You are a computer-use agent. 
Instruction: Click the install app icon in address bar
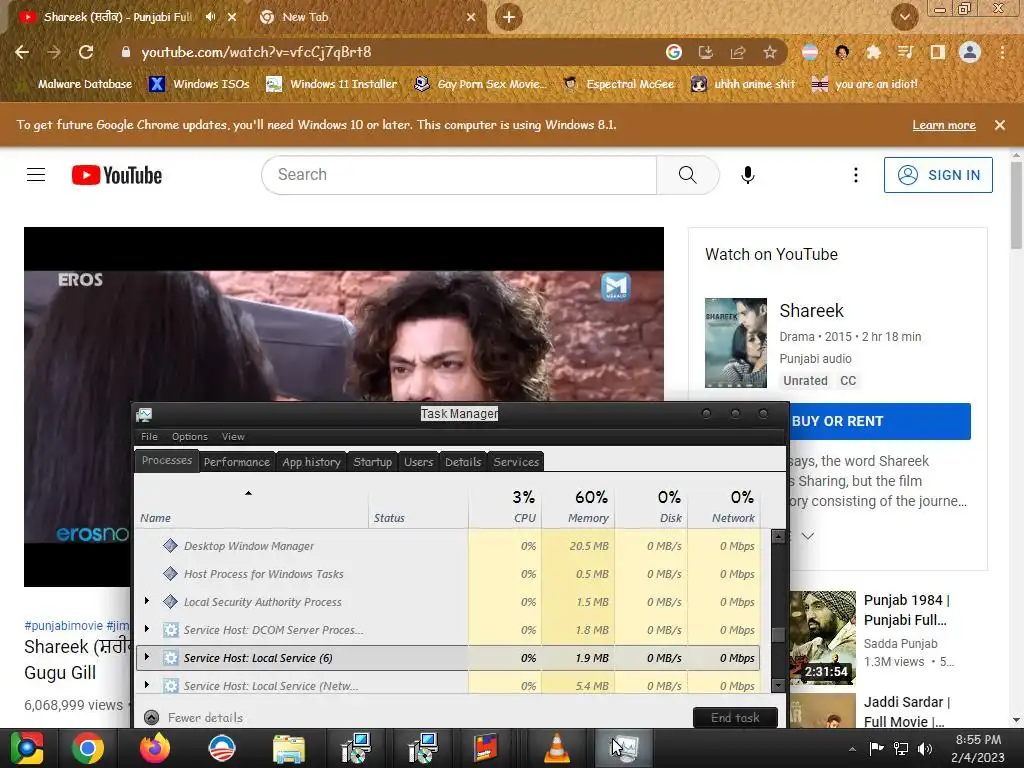point(706,52)
